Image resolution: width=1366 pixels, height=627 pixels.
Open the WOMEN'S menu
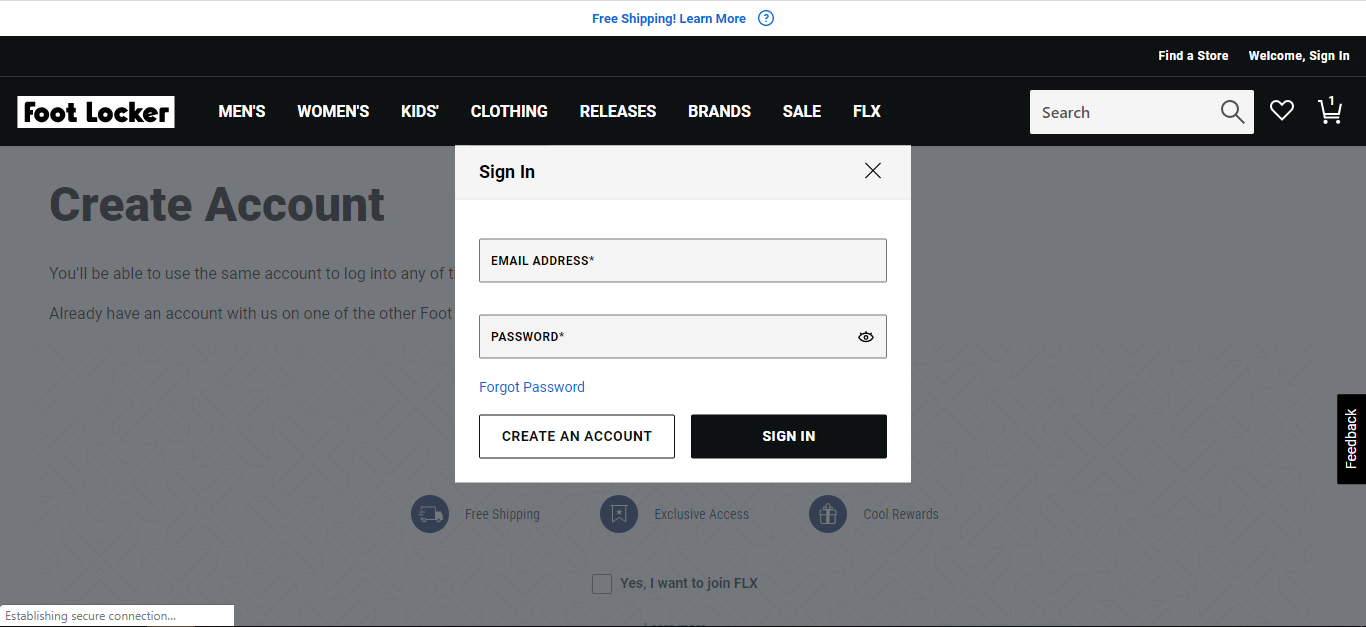[333, 111]
